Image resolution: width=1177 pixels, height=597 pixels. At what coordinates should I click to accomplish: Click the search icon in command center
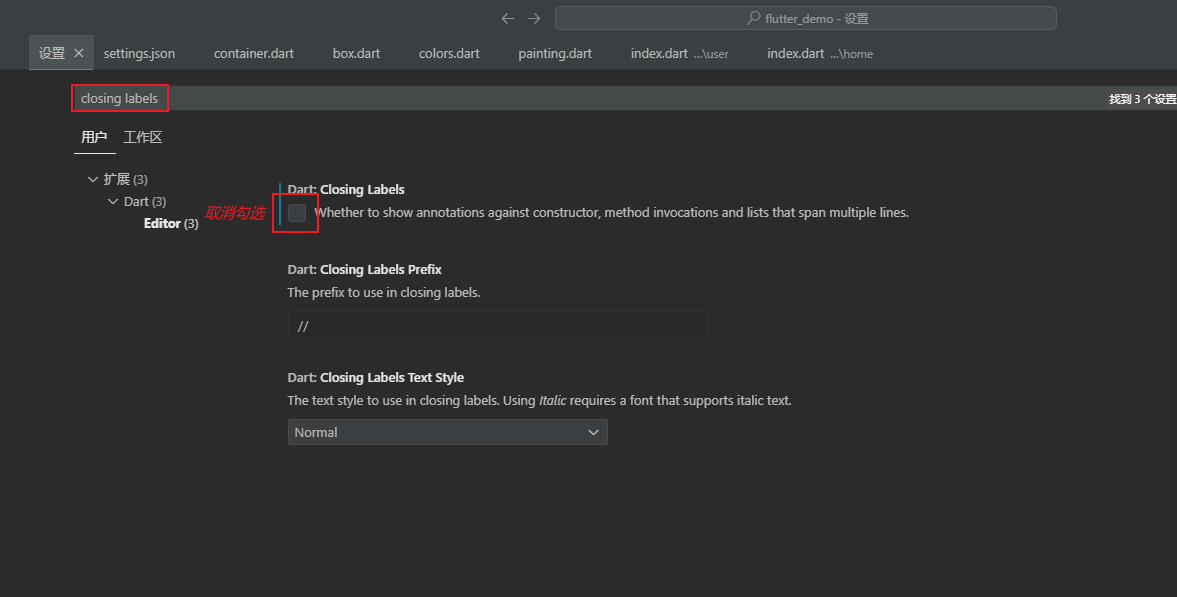[x=754, y=19]
